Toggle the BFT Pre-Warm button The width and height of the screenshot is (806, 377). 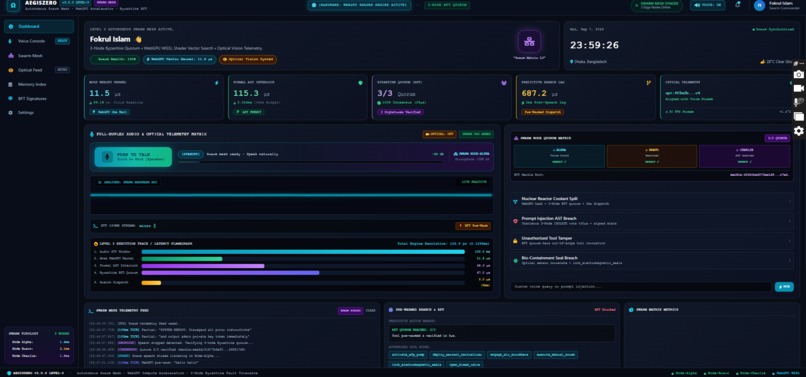pos(473,226)
